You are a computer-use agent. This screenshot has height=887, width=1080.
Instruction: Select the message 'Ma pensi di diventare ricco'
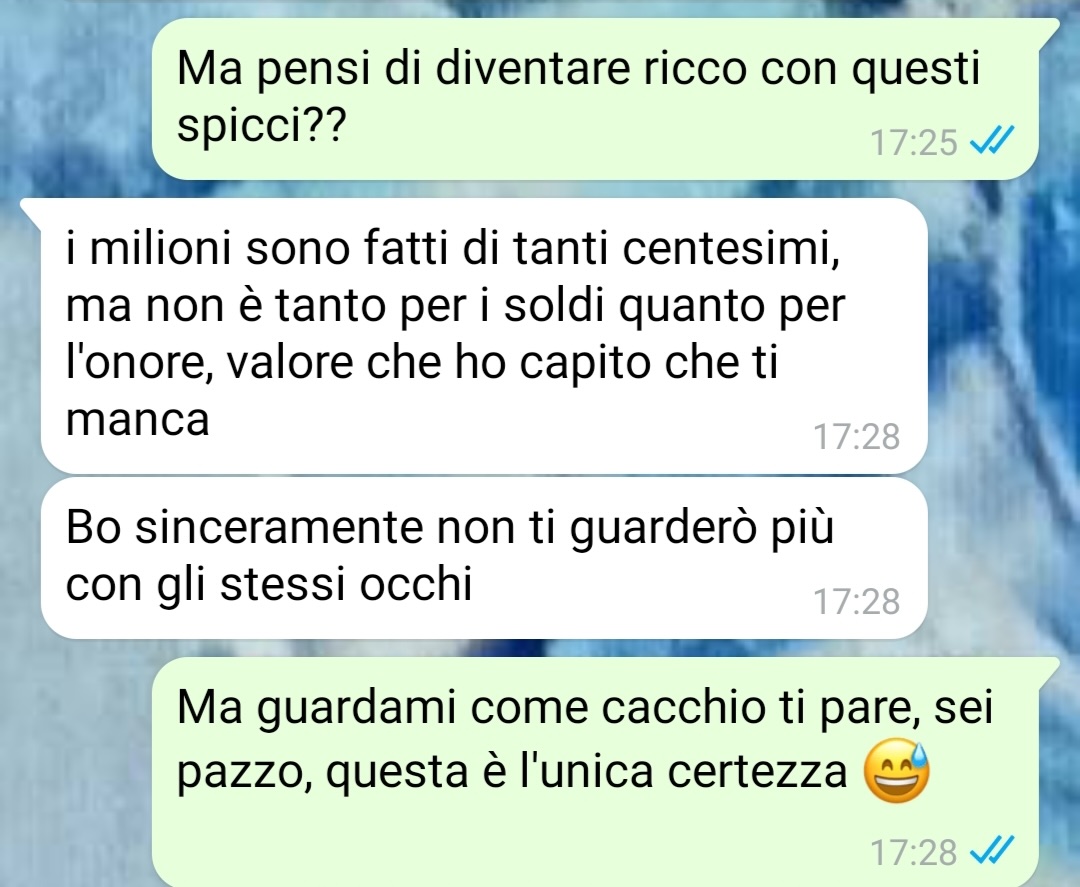point(595,99)
